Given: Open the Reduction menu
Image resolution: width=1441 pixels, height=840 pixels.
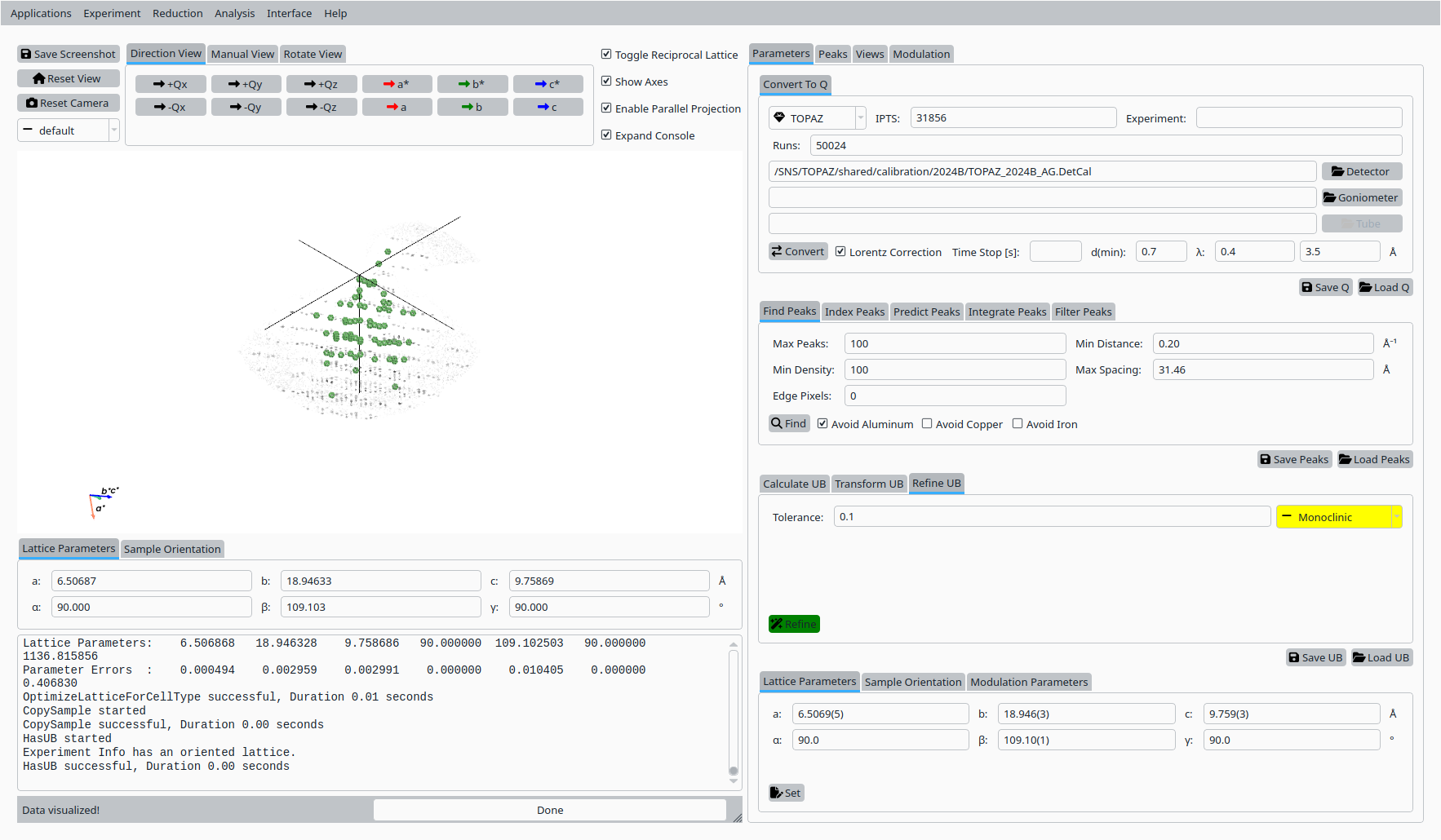Looking at the screenshot, I should (177, 13).
